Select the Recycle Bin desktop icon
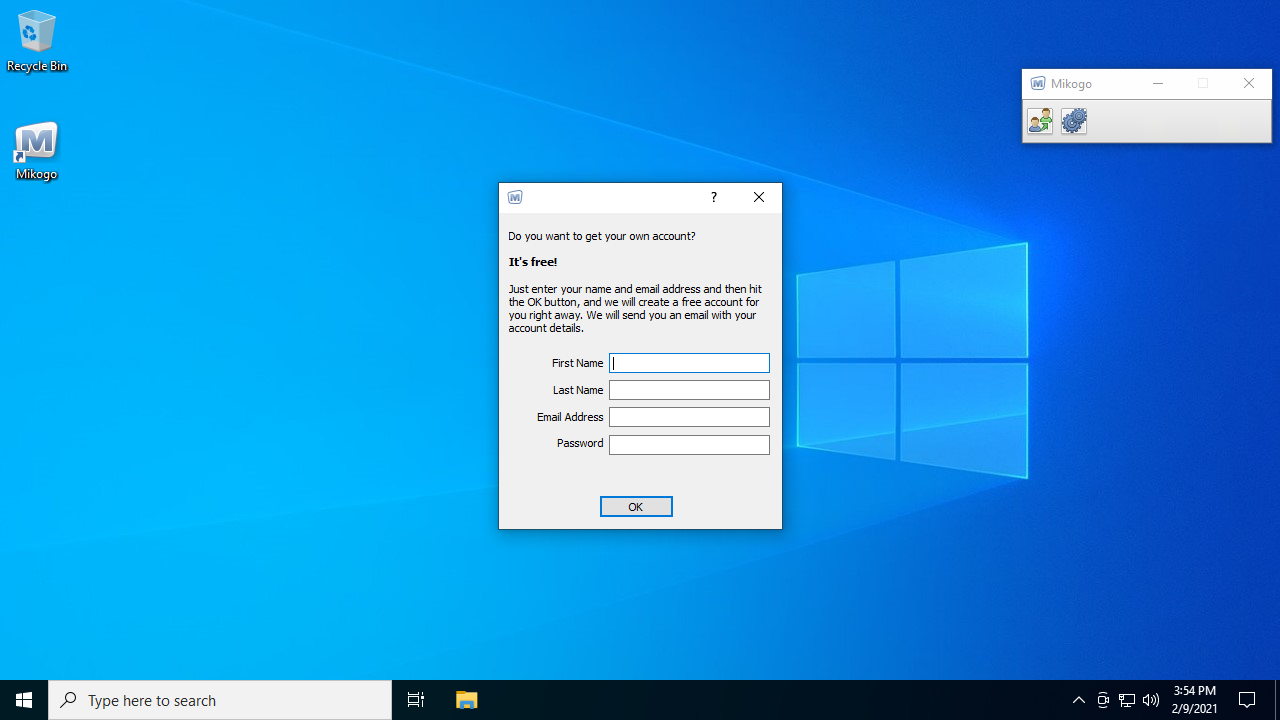The image size is (1280, 720). click(37, 42)
